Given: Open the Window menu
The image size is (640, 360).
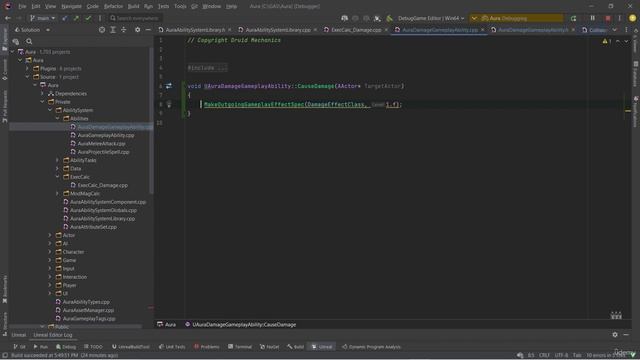Looking at the screenshot, I should [x=211, y=6].
